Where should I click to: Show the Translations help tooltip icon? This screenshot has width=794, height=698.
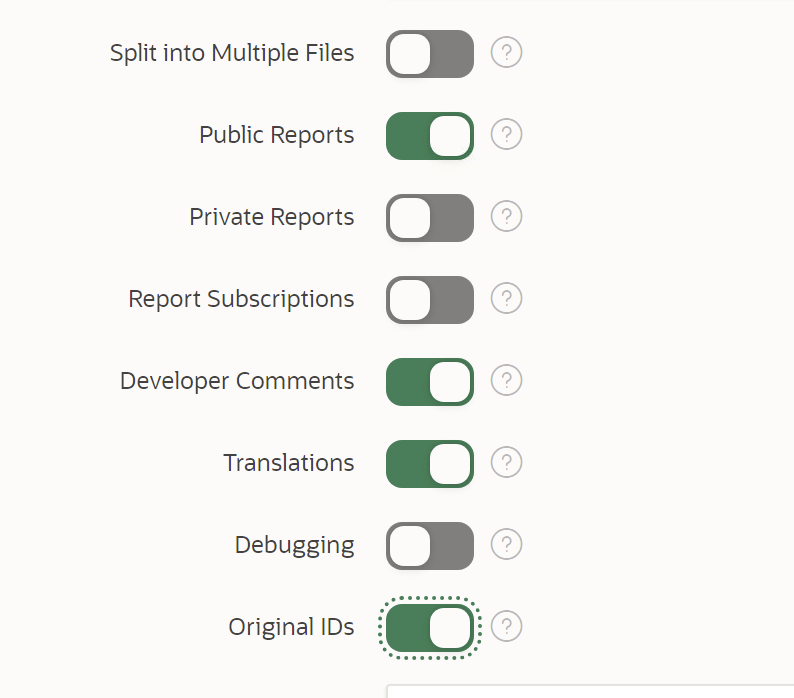(507, 463)
